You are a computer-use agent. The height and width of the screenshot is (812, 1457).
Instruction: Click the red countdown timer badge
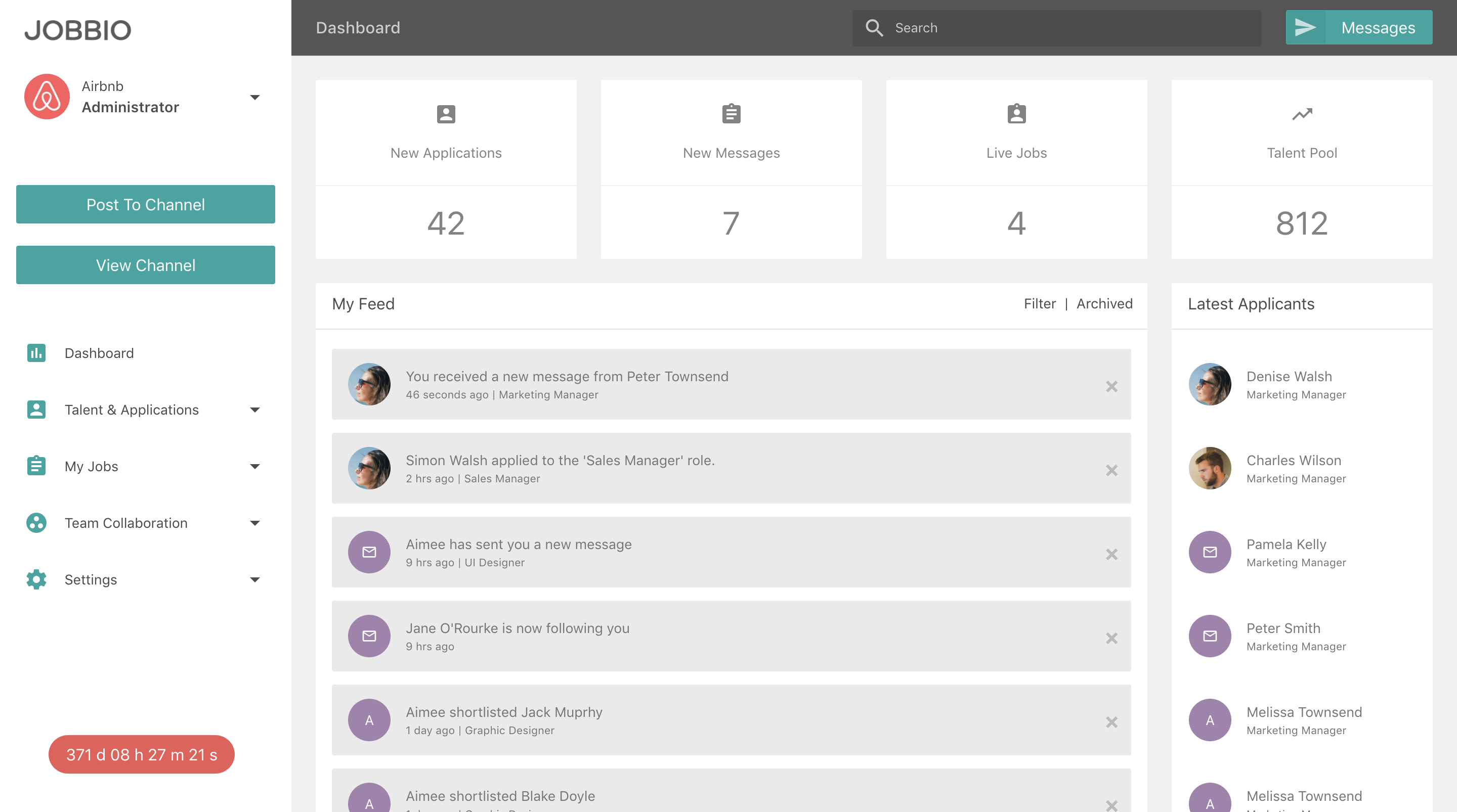click(142, 754)
